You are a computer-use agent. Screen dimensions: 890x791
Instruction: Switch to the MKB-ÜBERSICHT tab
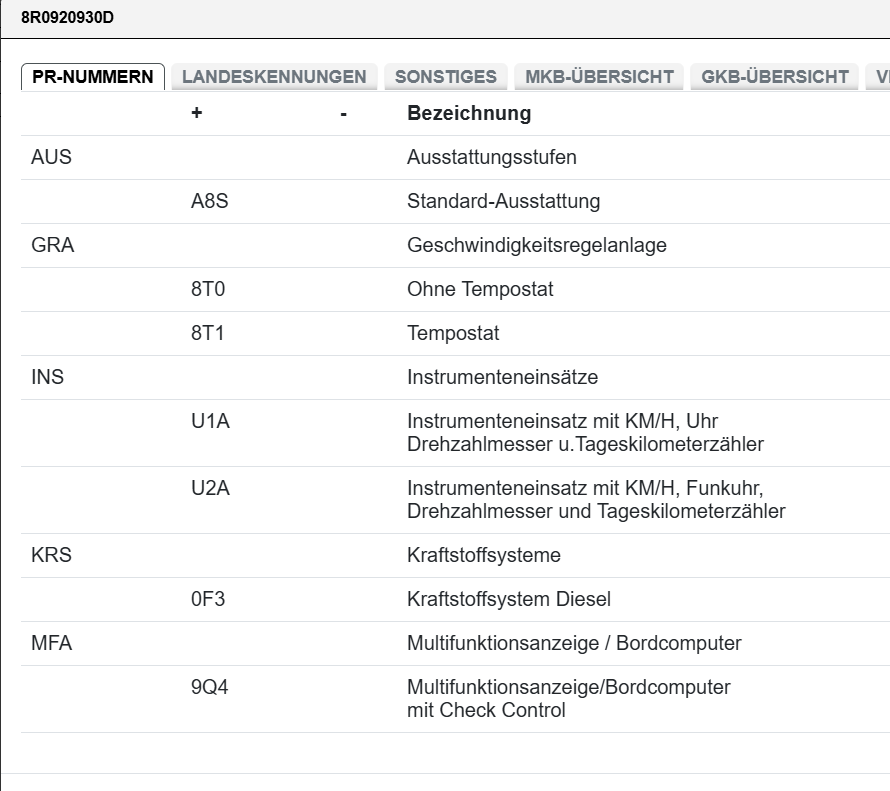[x=596, y=76]
